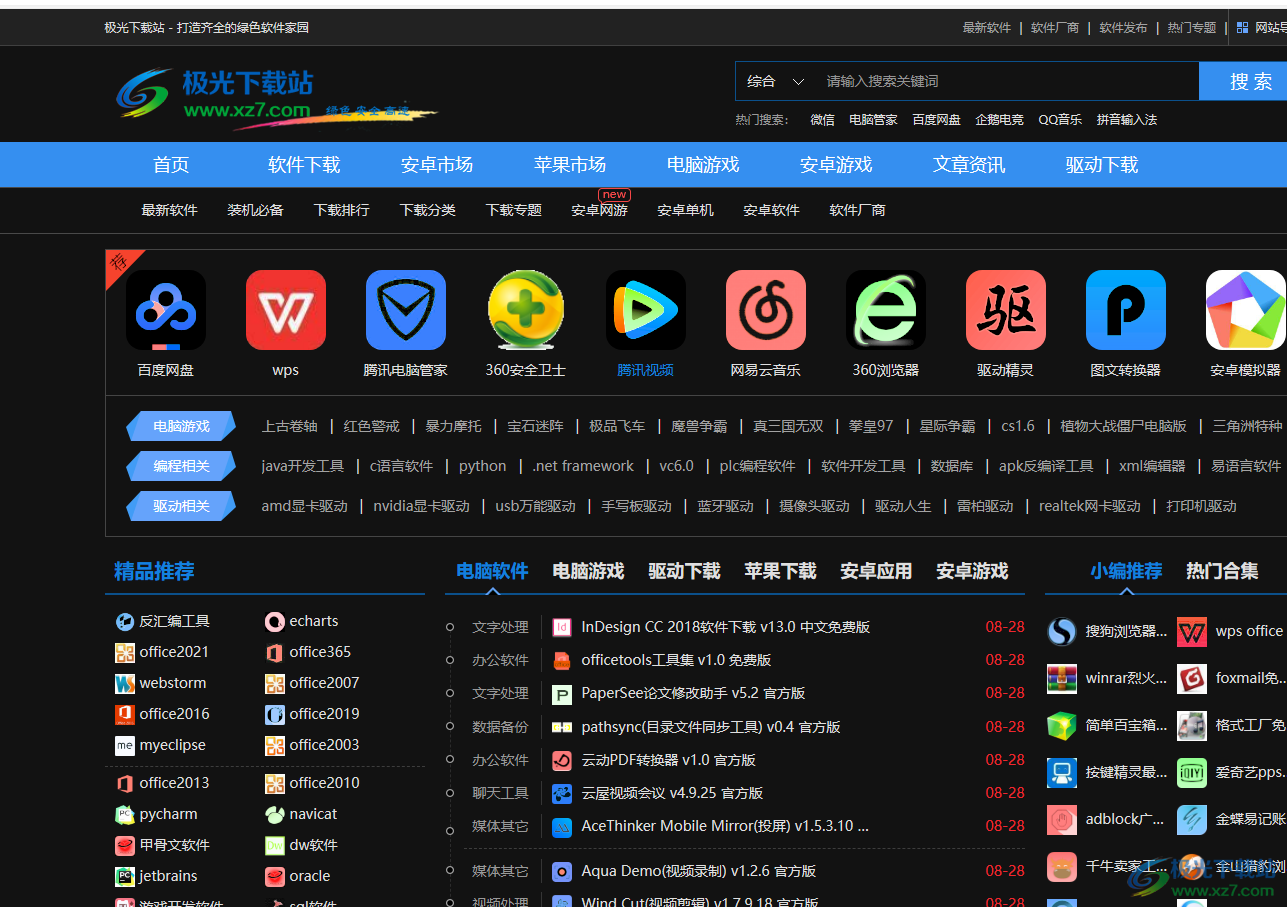Click the 编程相关 blue category tag
This screenshot has height=907, width=1287.
[x=181, y=466]
